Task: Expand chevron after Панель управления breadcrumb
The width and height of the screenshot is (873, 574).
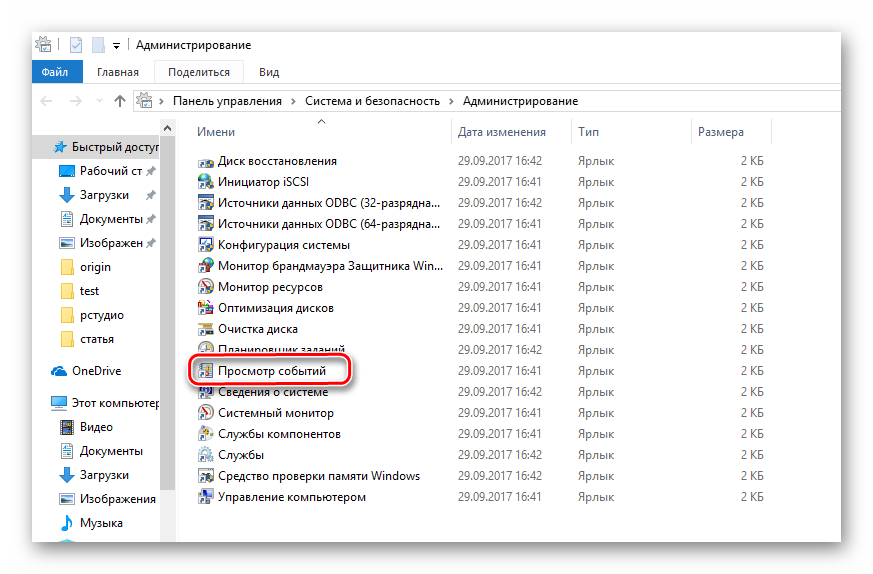Action: (293, 101)
